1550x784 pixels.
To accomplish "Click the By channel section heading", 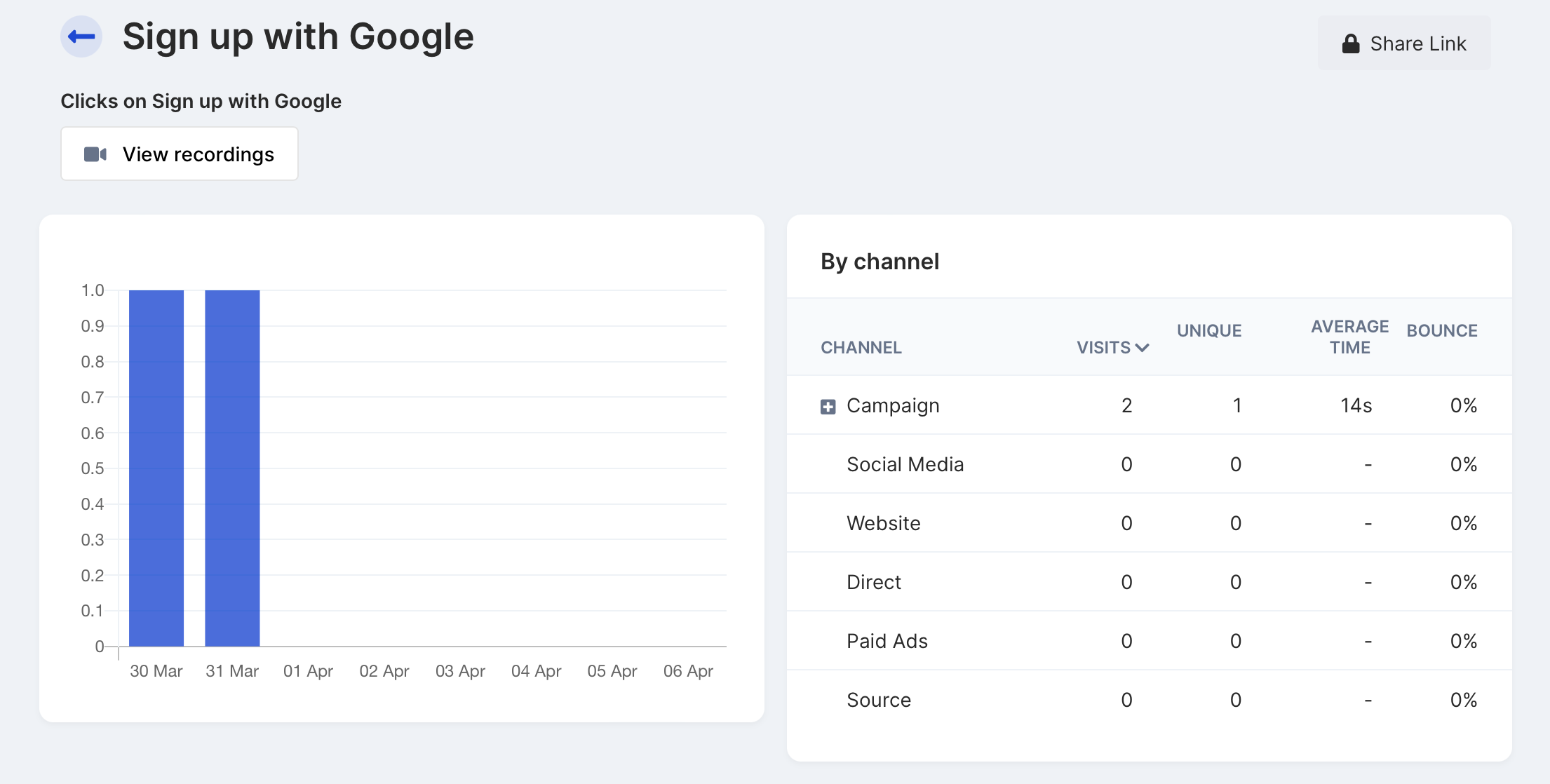I will (x=880, y=261).
